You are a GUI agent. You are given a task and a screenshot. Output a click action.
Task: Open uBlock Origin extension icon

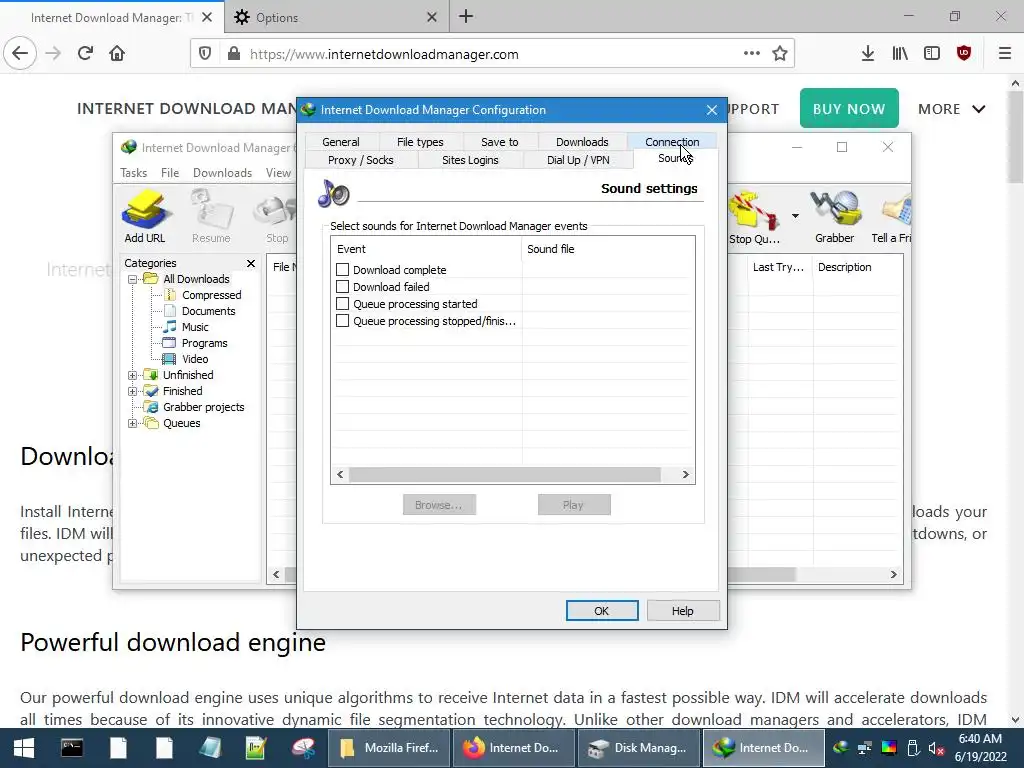pyautogui.click(x=964, y=54)
